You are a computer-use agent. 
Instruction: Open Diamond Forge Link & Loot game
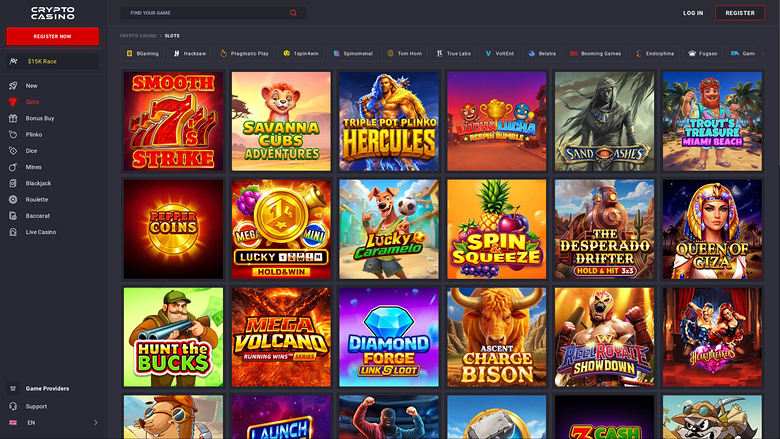(x=389, y=337)
